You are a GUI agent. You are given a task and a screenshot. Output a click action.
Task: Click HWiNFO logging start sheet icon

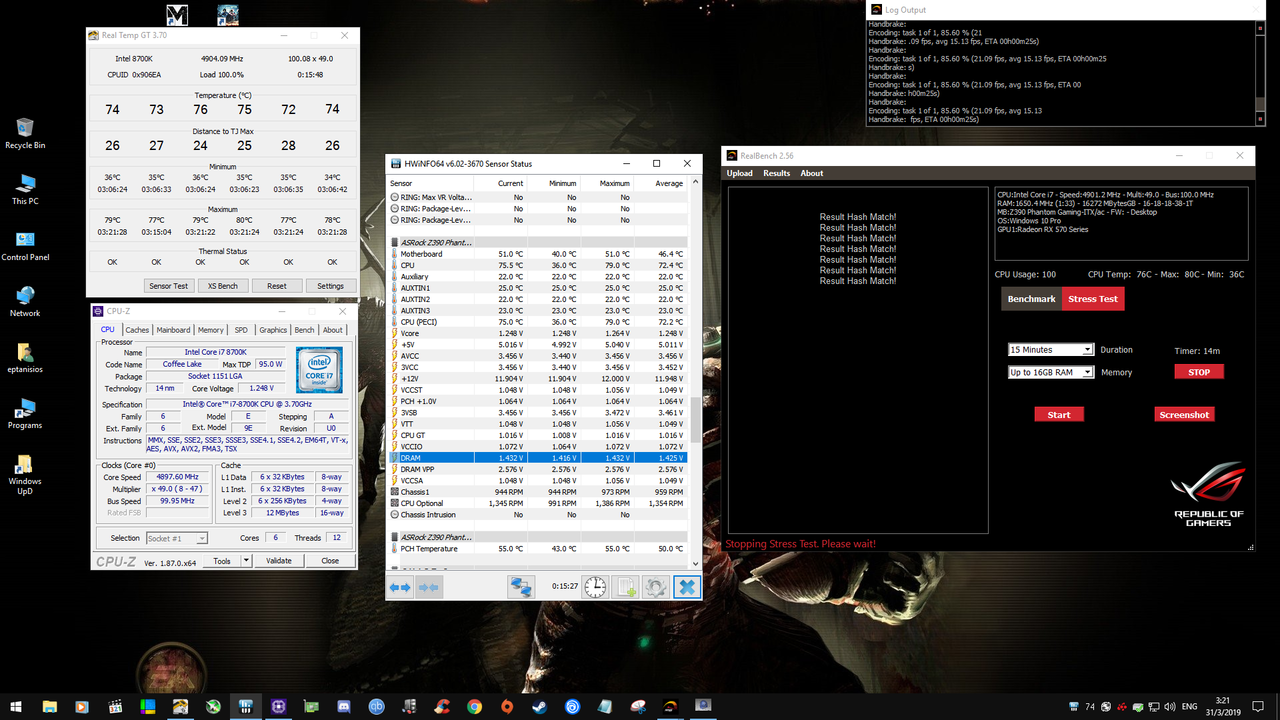[x=626, y=587]
